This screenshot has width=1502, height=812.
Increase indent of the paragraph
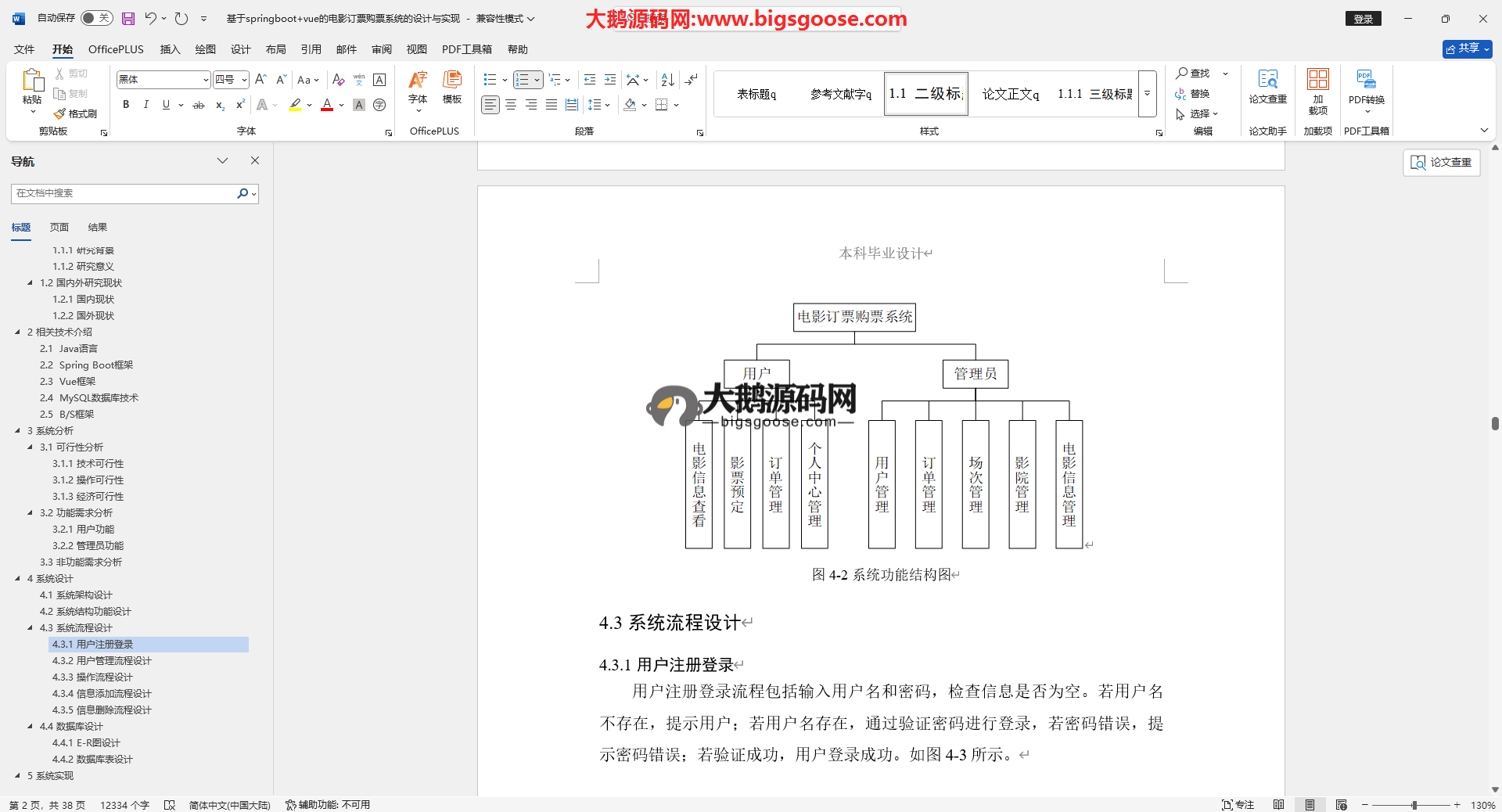[x=610, y=80]
